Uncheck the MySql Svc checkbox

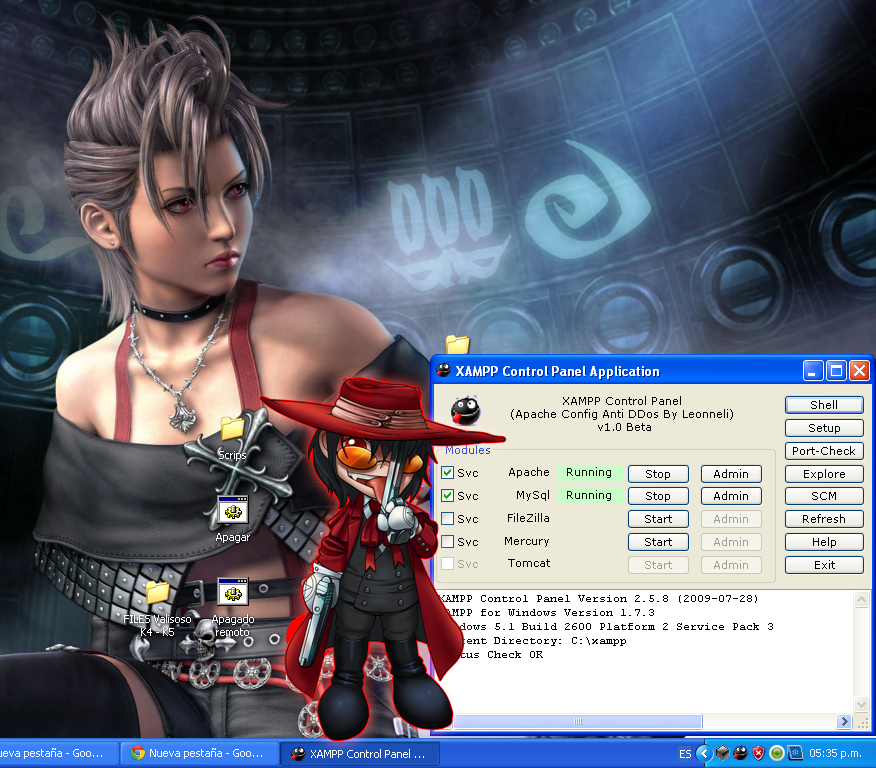(448, 496)
